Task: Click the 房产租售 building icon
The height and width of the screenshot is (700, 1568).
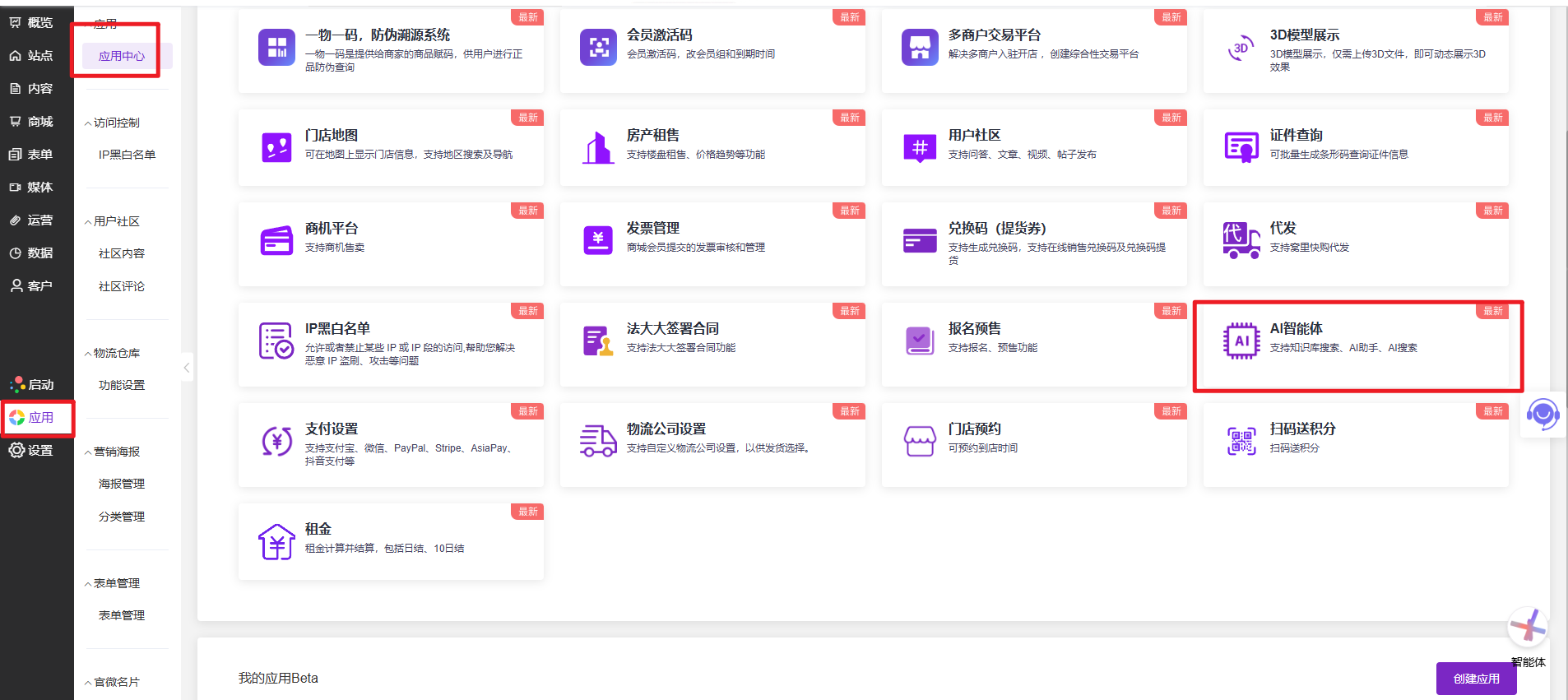Action: click(598, 147)
